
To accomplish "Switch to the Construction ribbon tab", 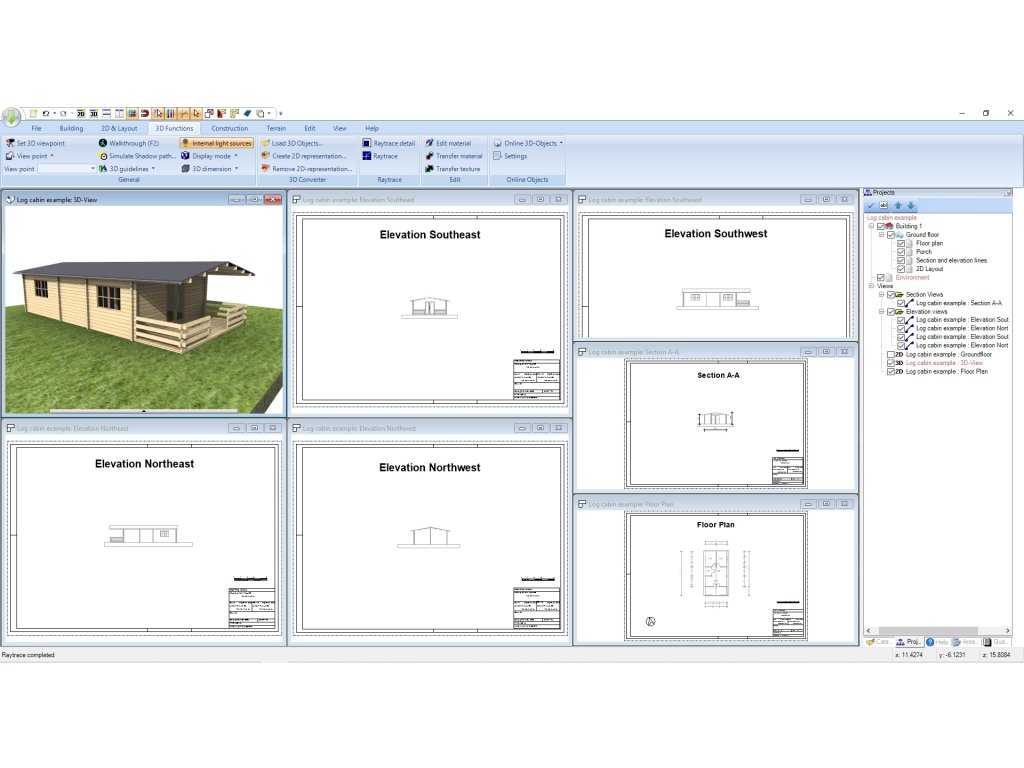I will pos(230,128).
